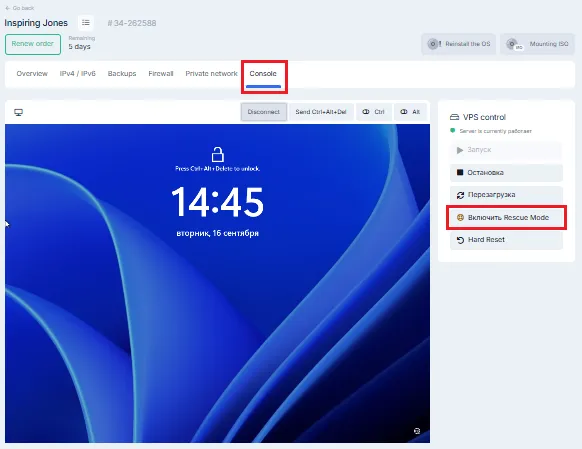Toggle the Alt key button
582x449 pixels.
(x=410, y=112)
